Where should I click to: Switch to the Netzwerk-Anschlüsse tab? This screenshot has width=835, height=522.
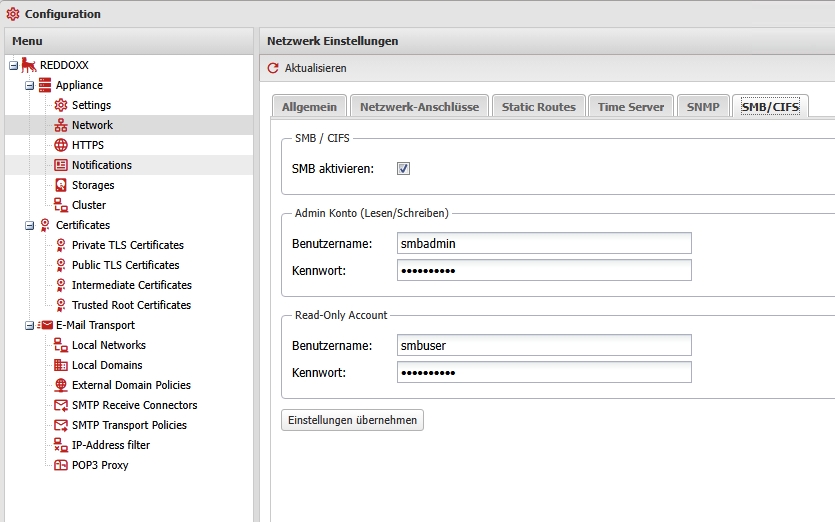(x=420, y=107)
